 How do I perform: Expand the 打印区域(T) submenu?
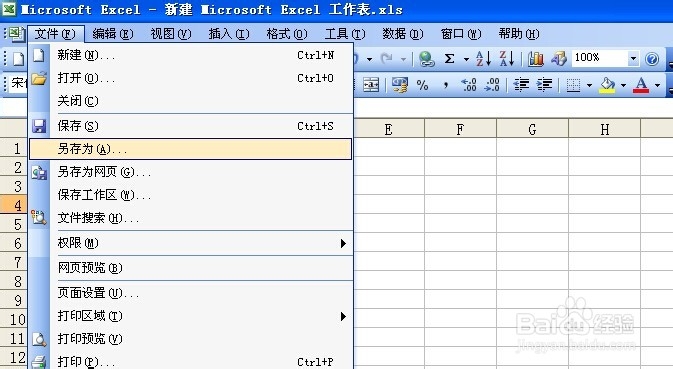click(x=191, y=316)
